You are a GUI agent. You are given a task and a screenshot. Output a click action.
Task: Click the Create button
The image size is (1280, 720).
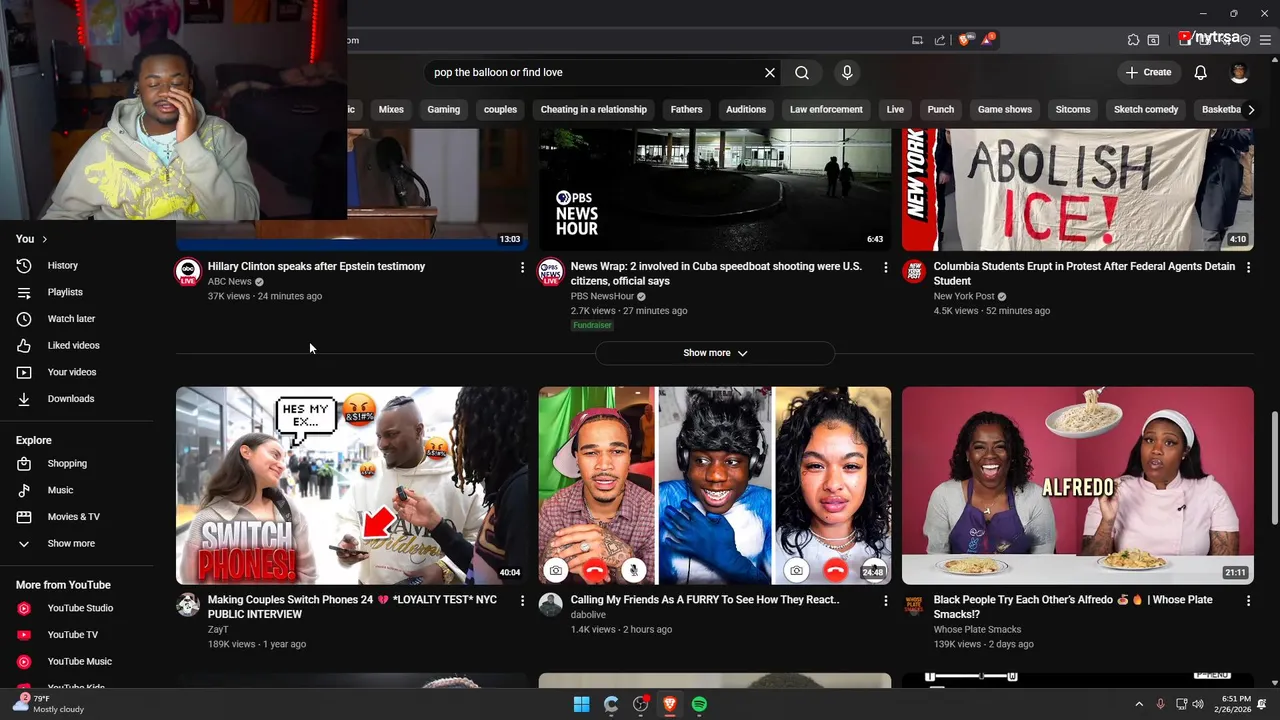[x=1148, y=72]
